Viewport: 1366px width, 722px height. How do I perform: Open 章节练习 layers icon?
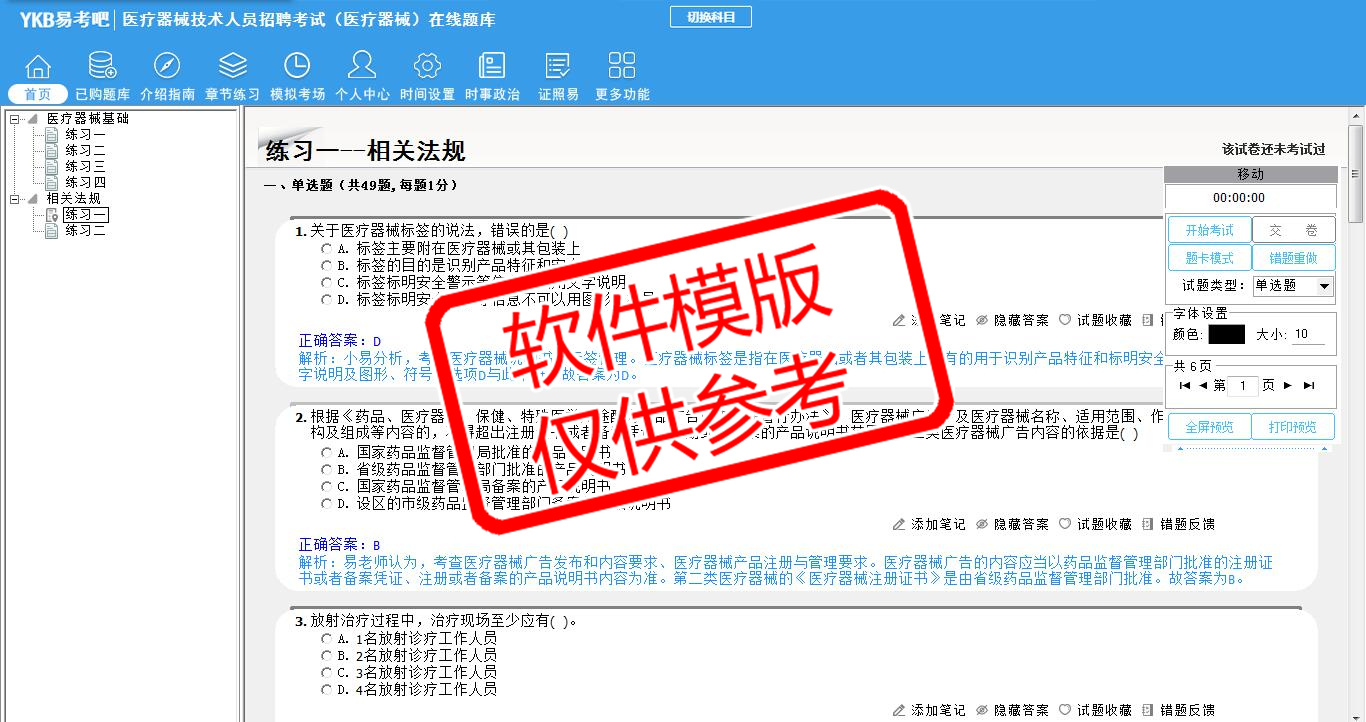233,66
